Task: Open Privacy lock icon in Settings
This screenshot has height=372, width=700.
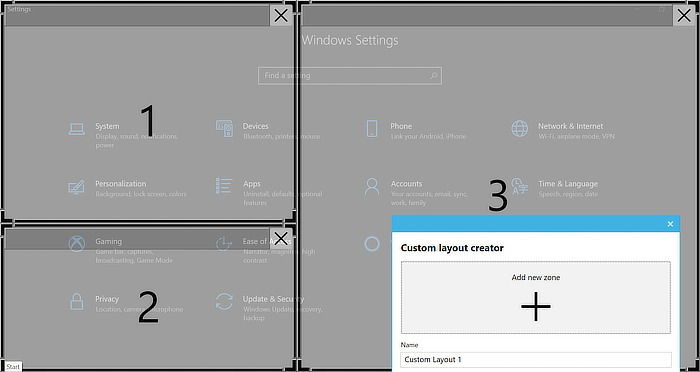Action: tap(77, 301)
